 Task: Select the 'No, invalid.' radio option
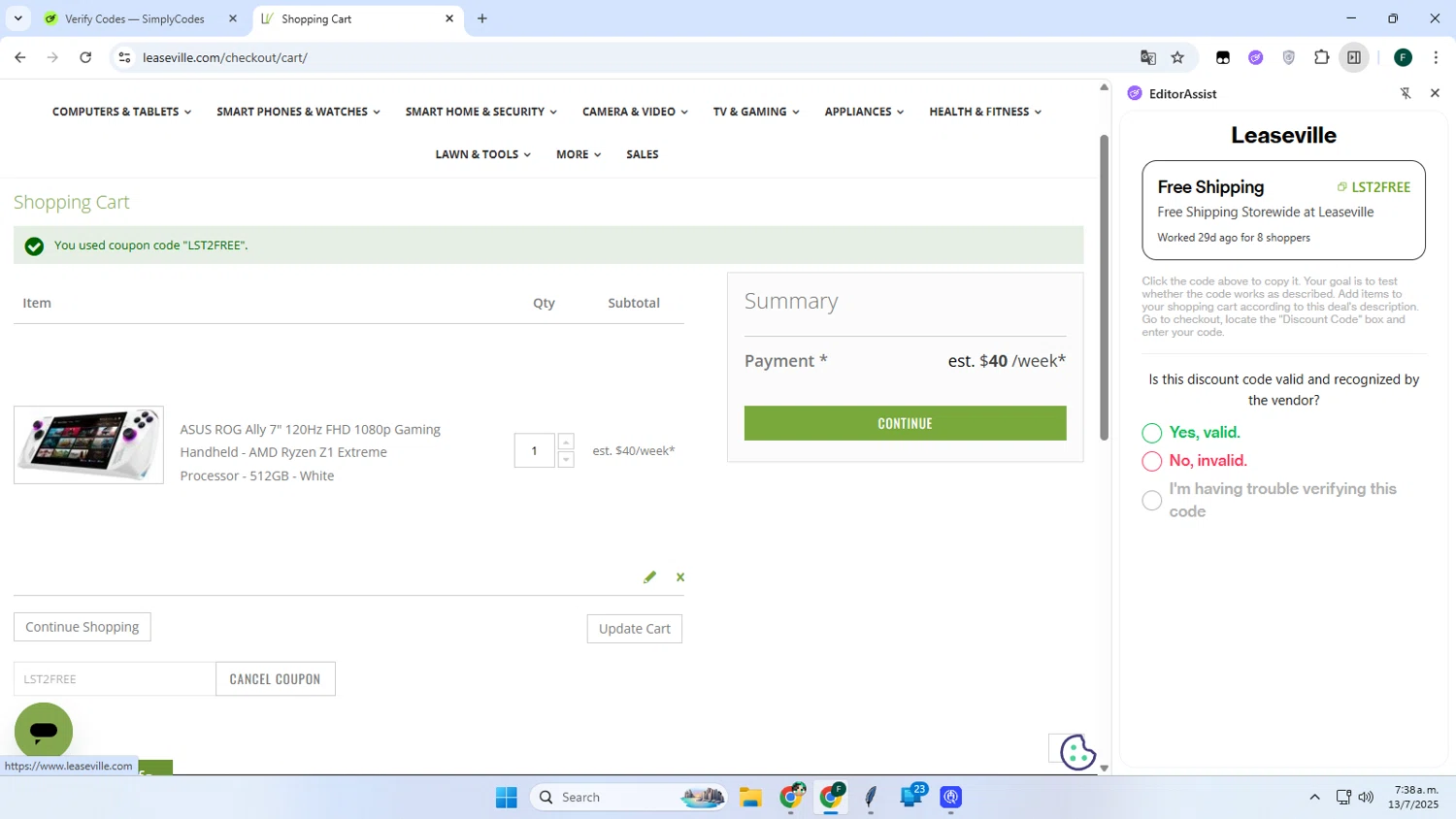[x=1152, y=461]
